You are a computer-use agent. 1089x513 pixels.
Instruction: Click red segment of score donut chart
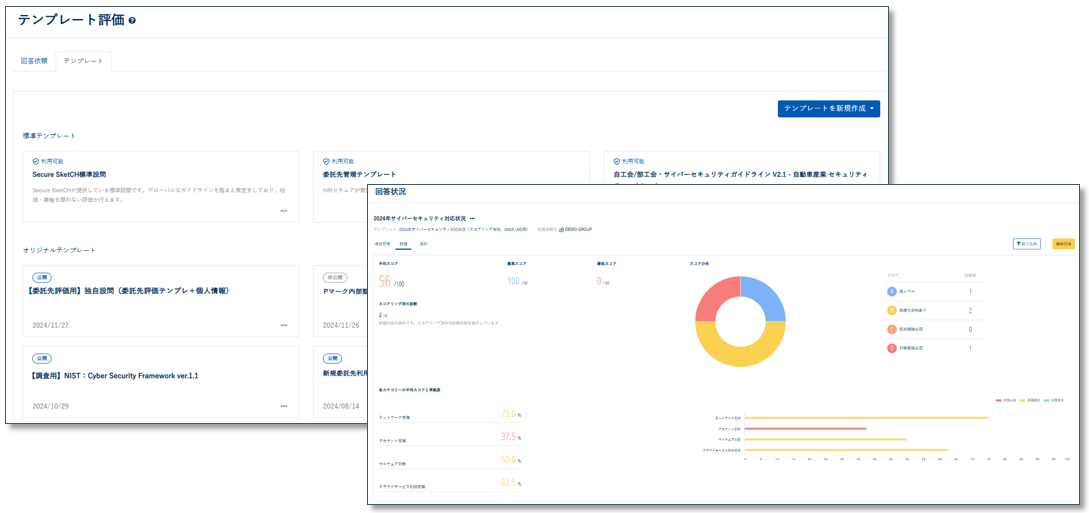(x=713, y=295)
